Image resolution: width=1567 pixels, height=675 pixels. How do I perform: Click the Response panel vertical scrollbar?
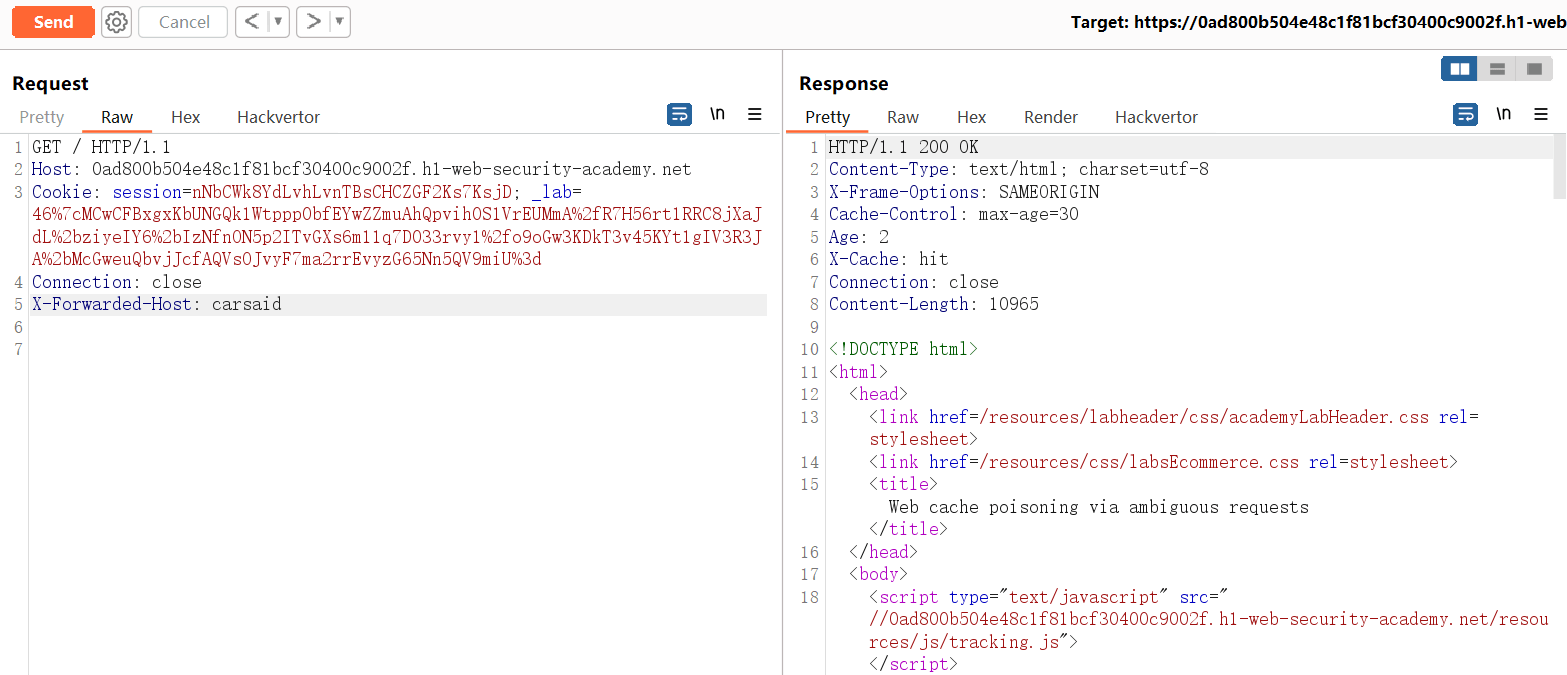coord(1560,167)
